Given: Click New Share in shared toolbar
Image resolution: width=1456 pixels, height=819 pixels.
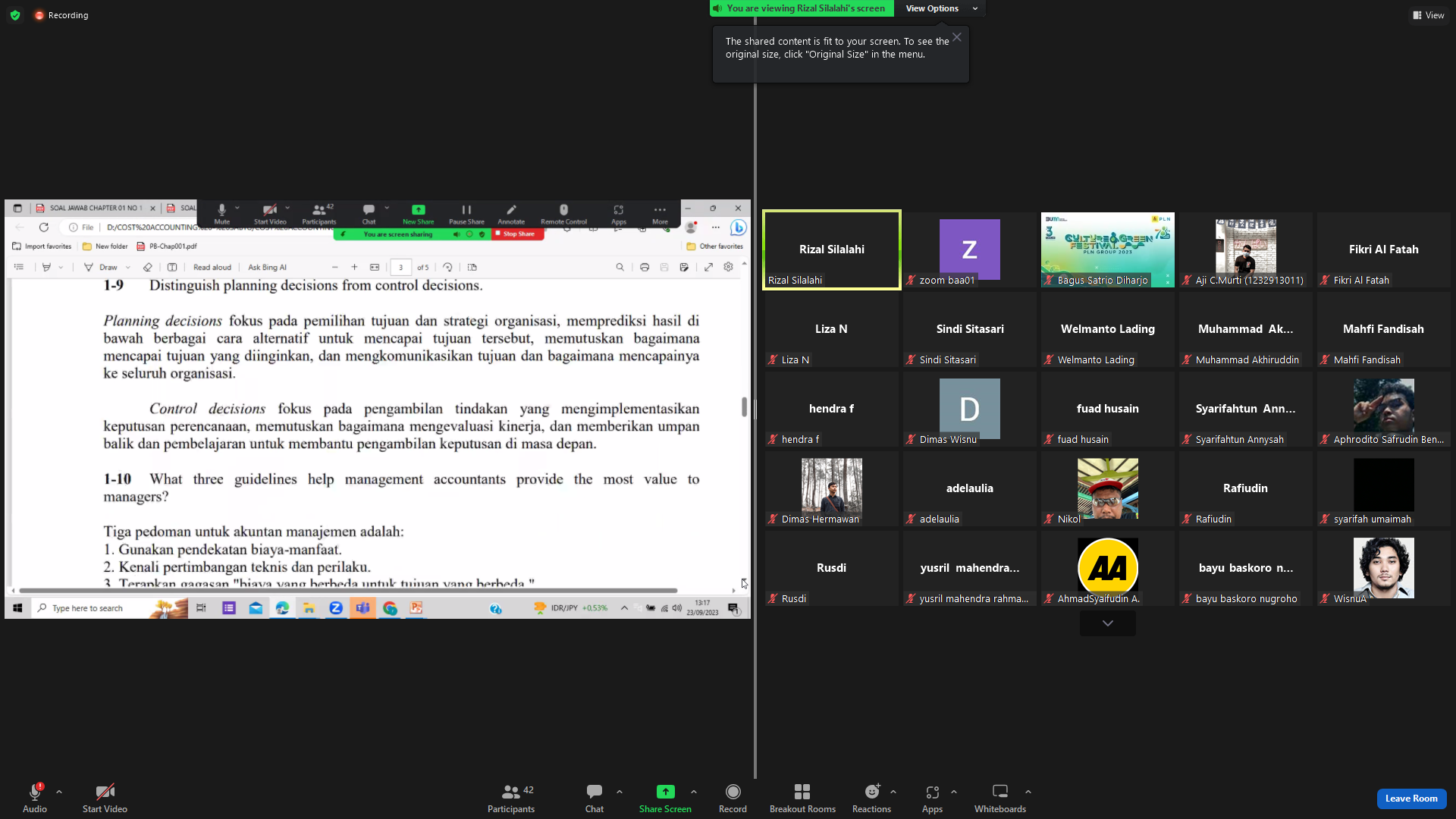Looking at the screenshot, I should point(419,215).
